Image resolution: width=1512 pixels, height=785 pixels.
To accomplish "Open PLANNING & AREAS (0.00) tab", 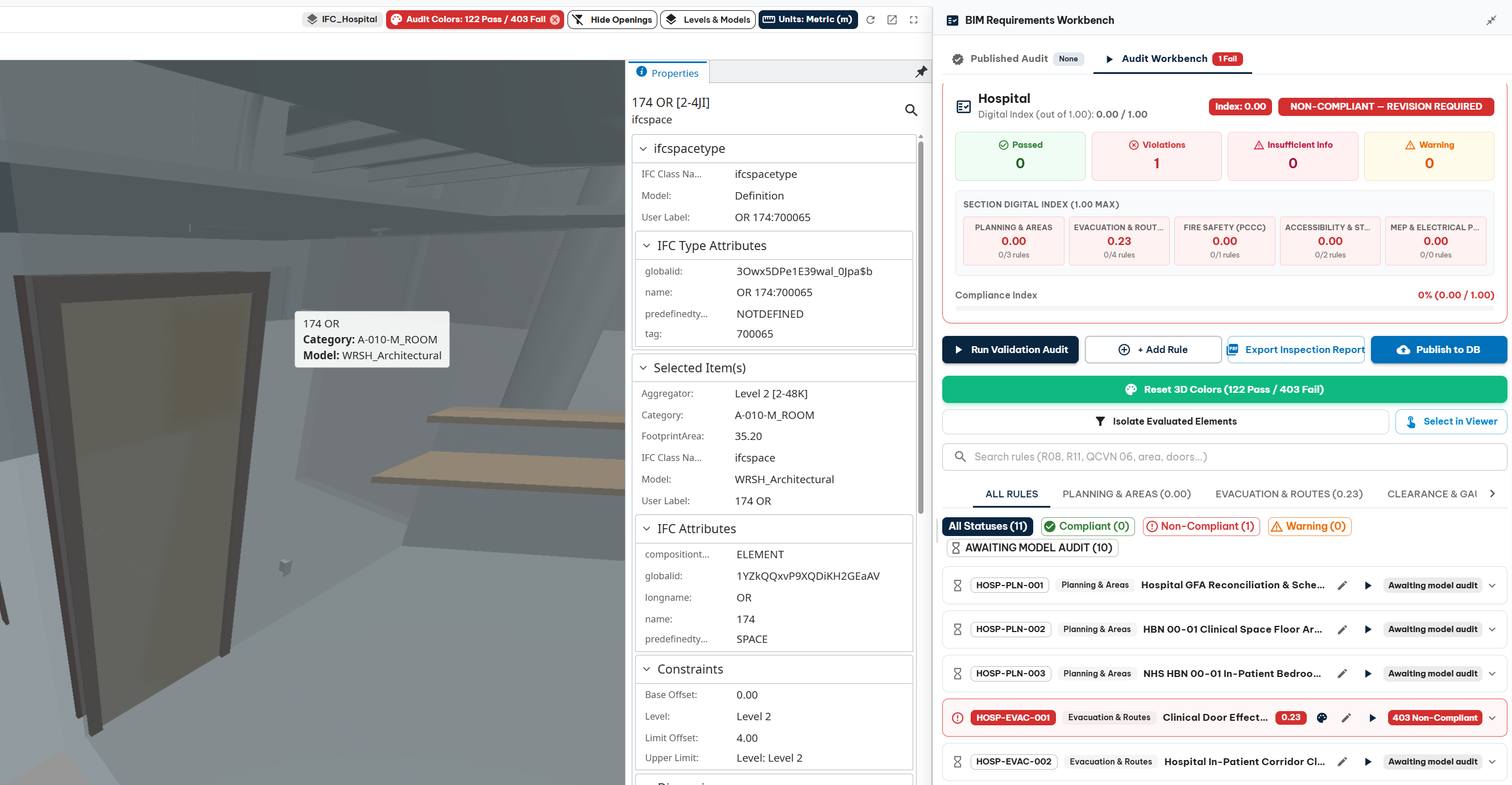I will pos(1126,494).
